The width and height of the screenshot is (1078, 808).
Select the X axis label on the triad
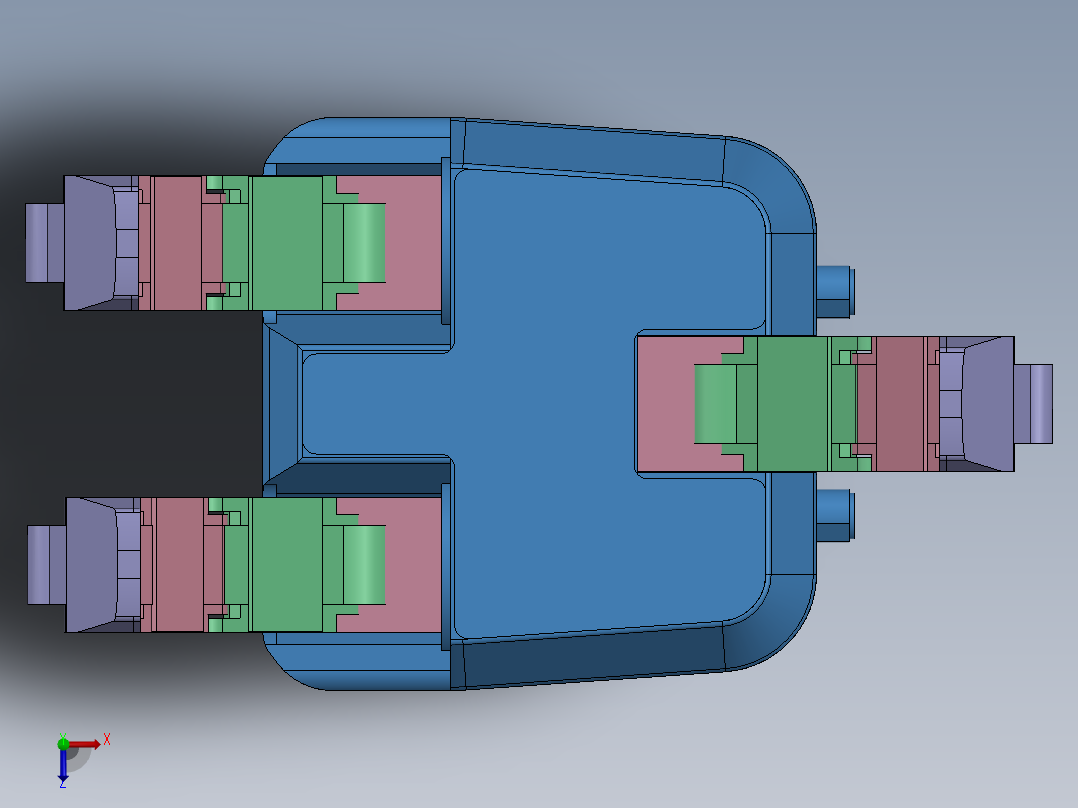click(106, 739)
